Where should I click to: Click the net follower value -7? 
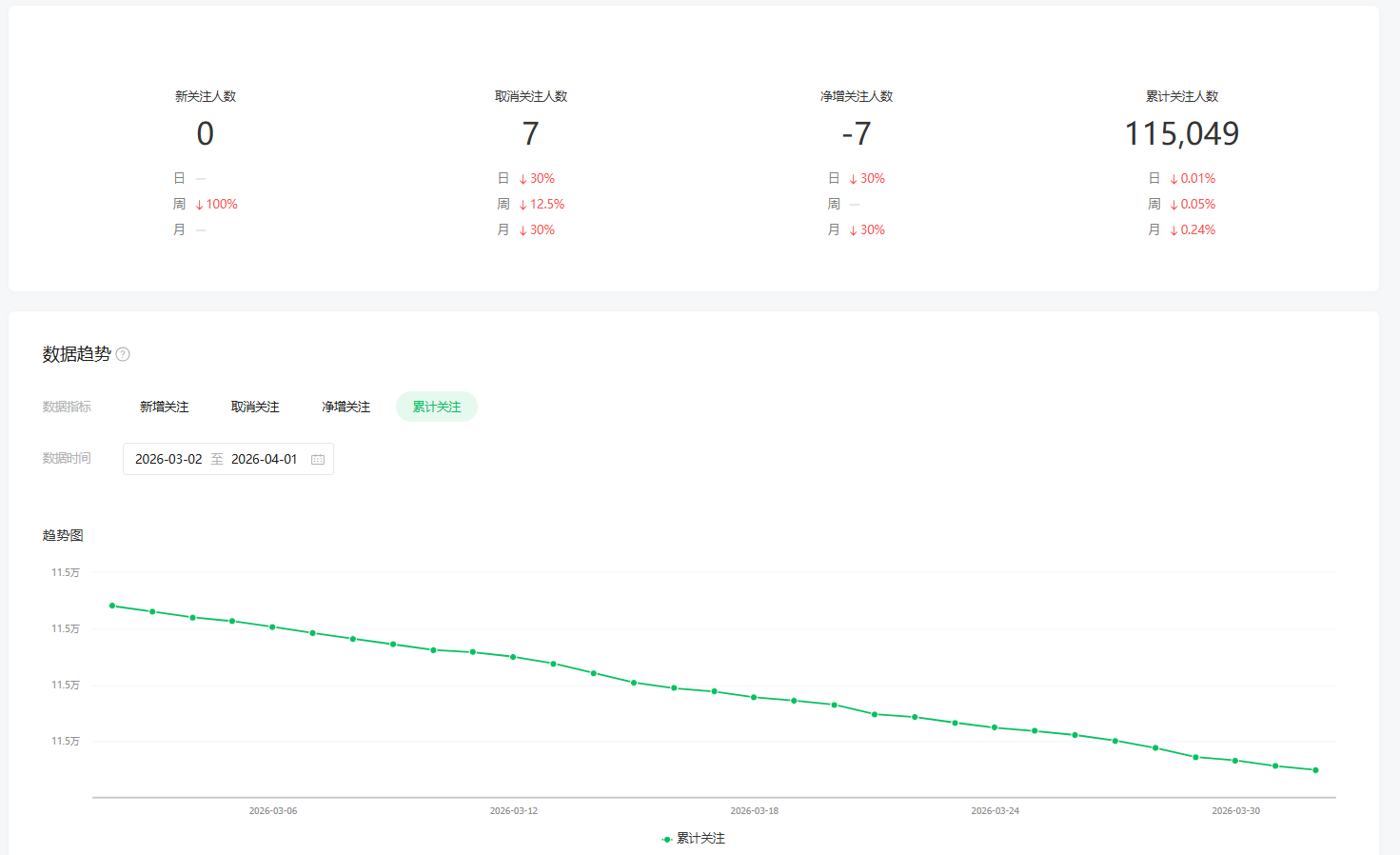(x=857, y=133)
